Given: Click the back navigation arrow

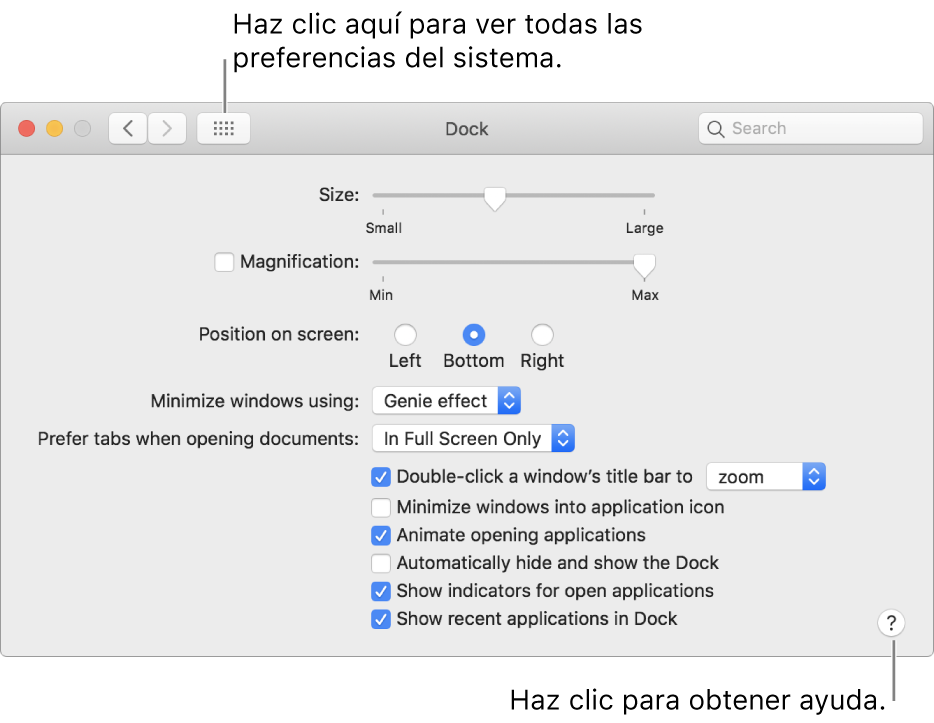Looking at the screenshot, I should [x=127, y=128].
